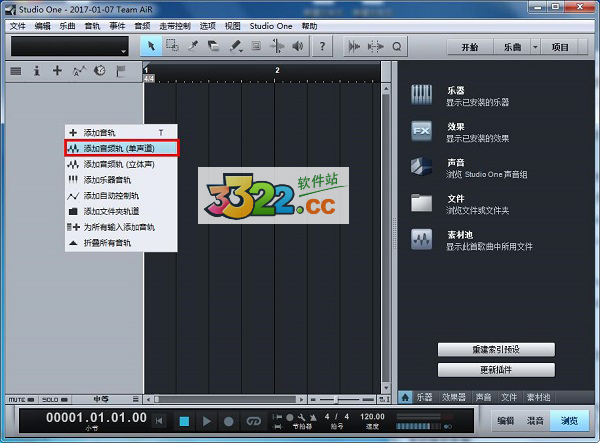600x443 pixels.
Task: Toggle the global MUTE button
Action: tap(15, 398)
